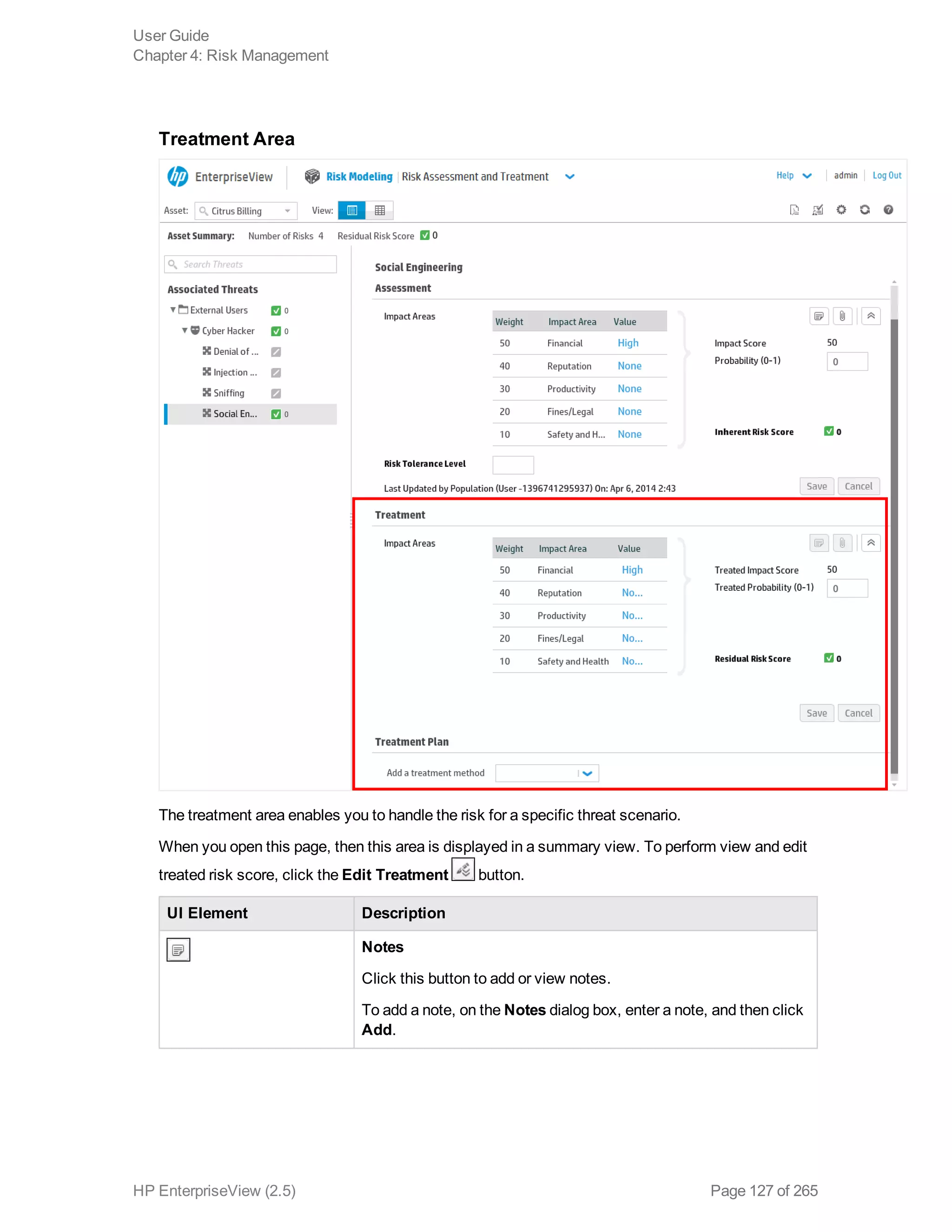
Task: Open Notes in the Assessment section
Action: pyautogui.click(x=819, y=316)
